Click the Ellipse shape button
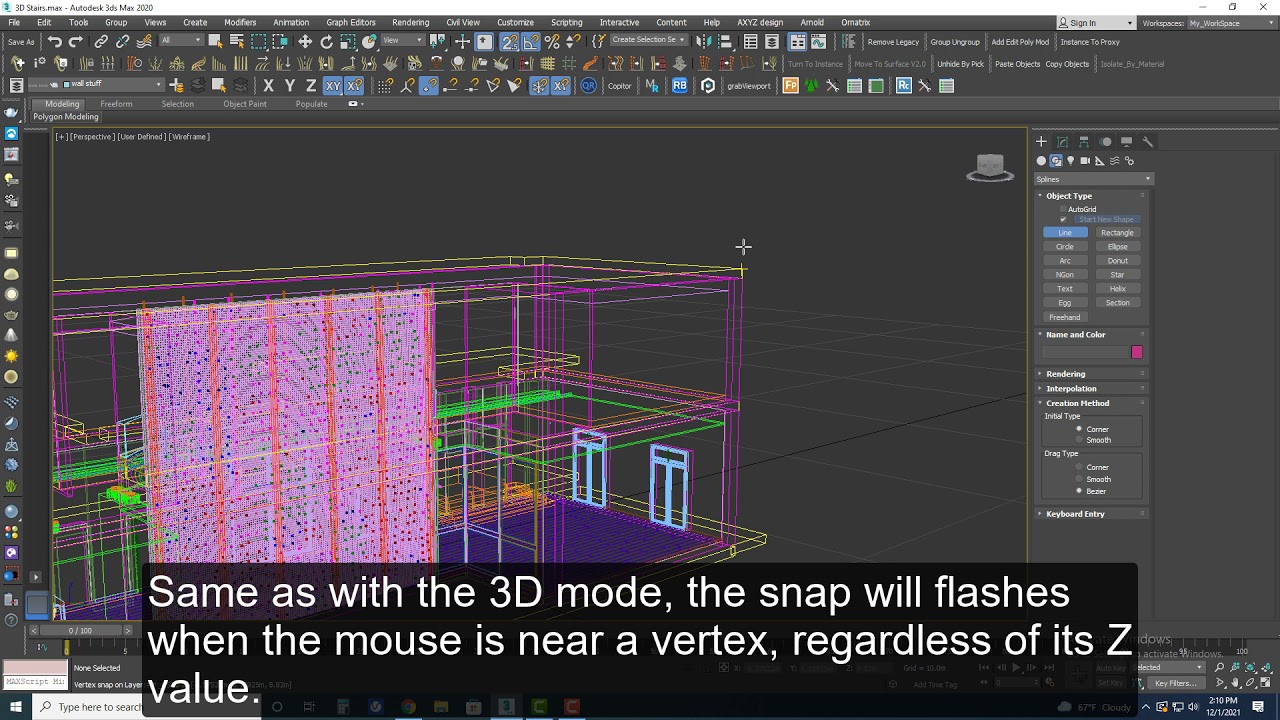Image resolution: width=1280 pixels, height=720 pixels. point(1117,247)
